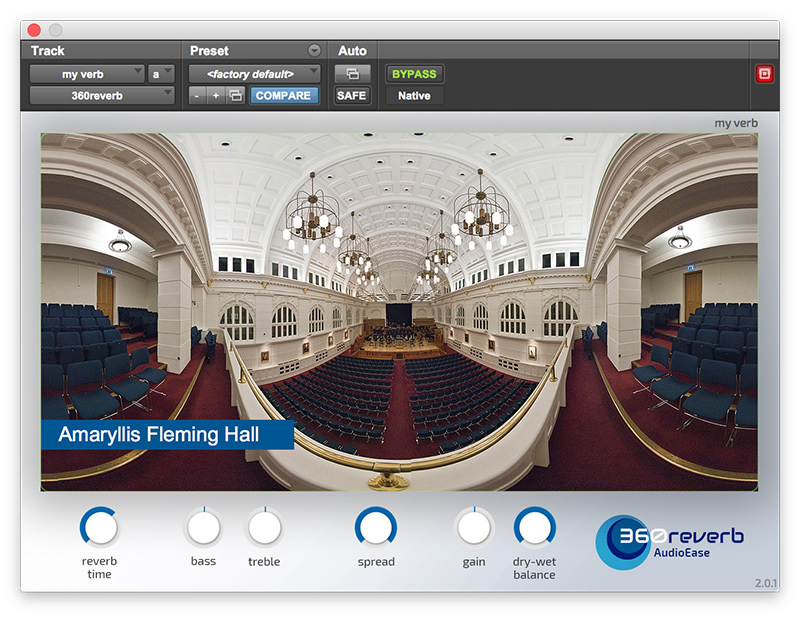Click the 360reverb AudioEase logo
Viewport: 800px width, 621px height.
[669, 542]
